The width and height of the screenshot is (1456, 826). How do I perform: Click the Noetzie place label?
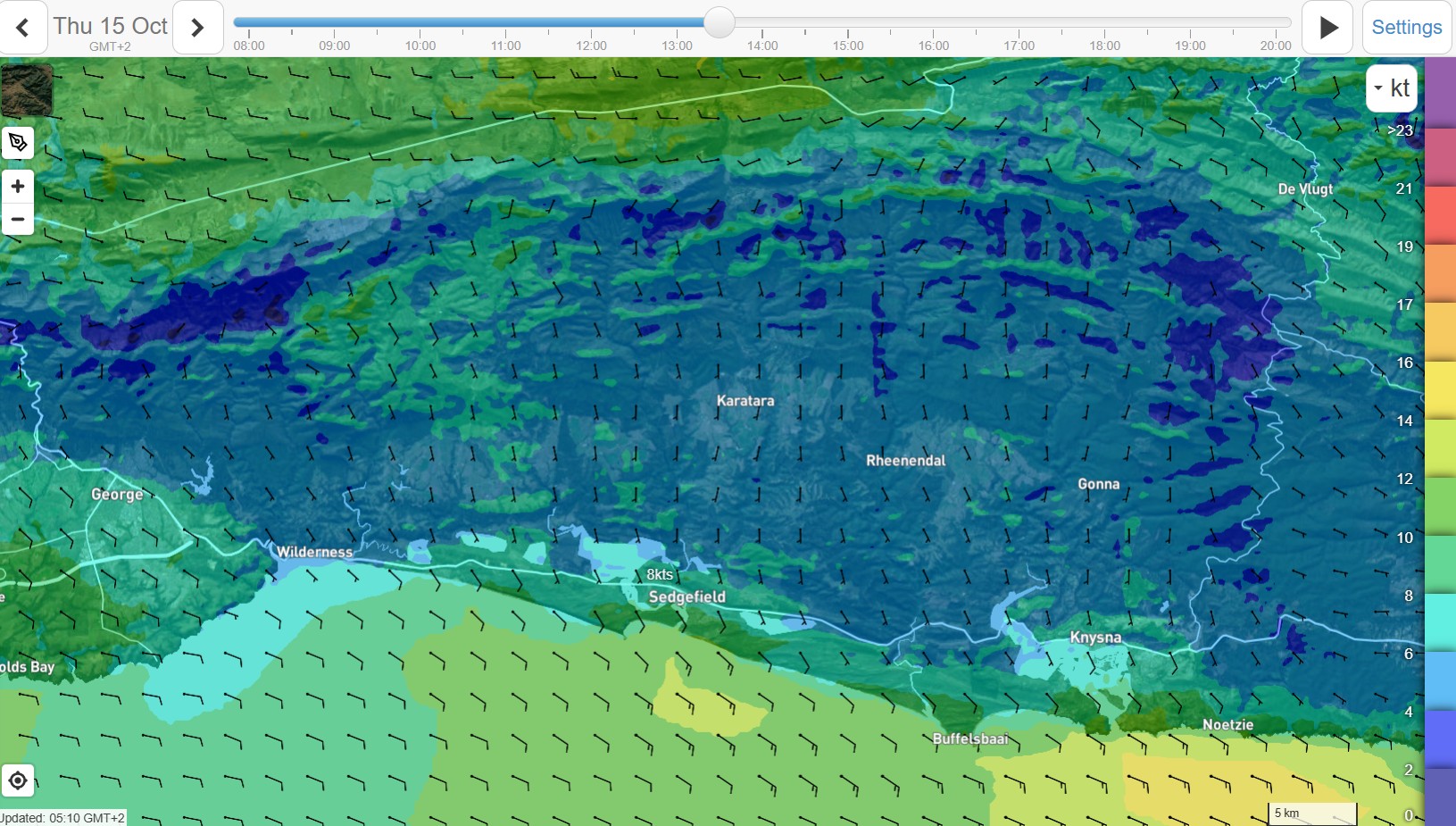pos(1227,724)
